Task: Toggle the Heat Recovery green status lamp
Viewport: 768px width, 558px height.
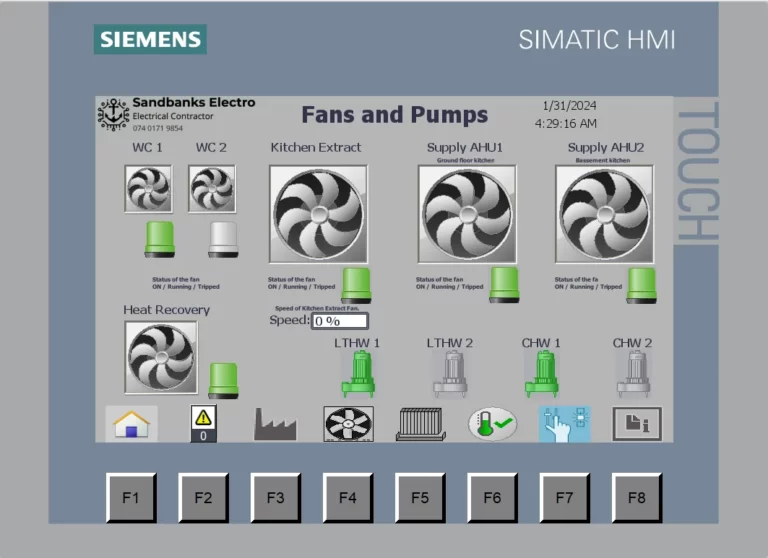Action: pos(223,381)
